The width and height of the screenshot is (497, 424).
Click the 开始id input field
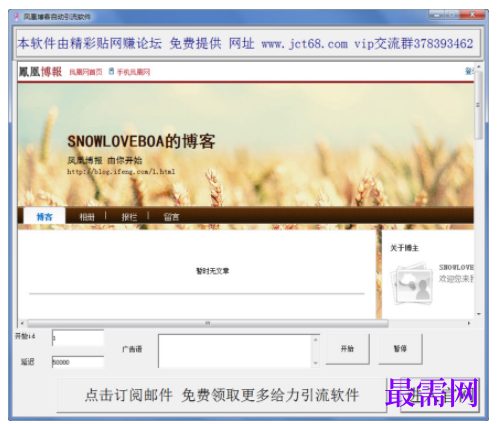click(x=78, y=338)
